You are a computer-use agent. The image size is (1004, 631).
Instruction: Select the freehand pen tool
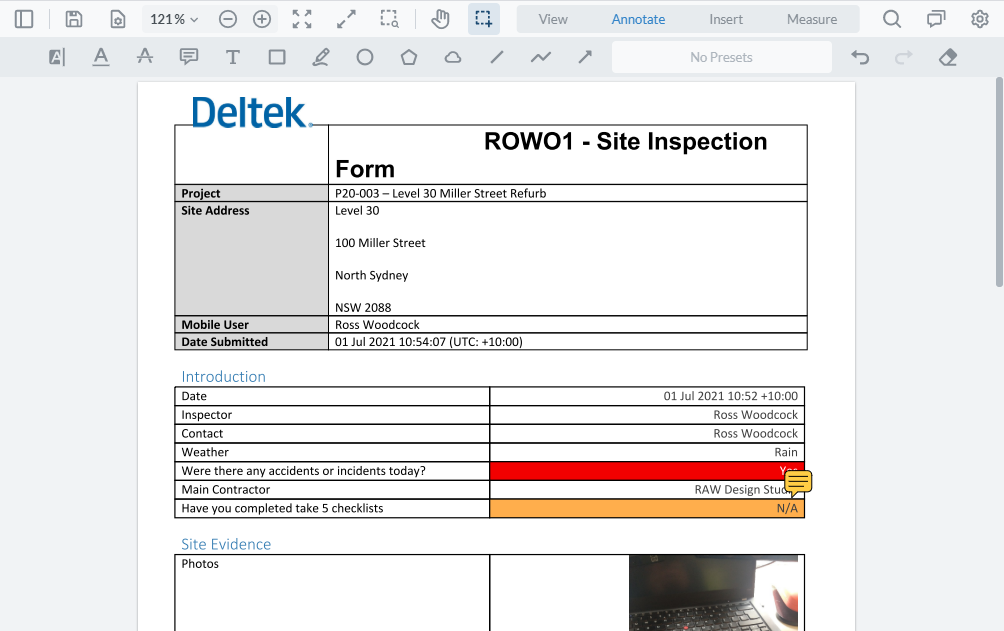[321, 58]
